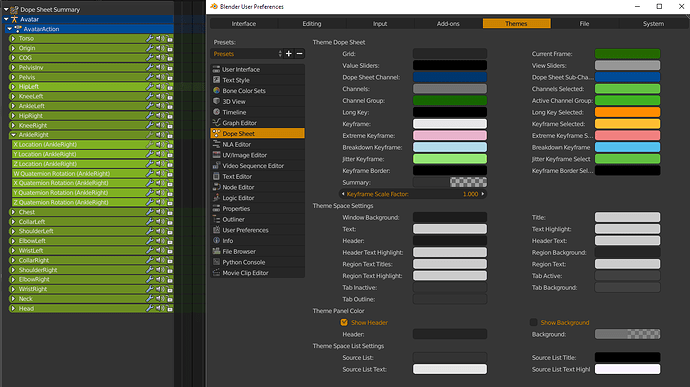This screenshot has height=387, width=690.
Task: Collapse the AnkleRight channel group
Action: (13, 135)
